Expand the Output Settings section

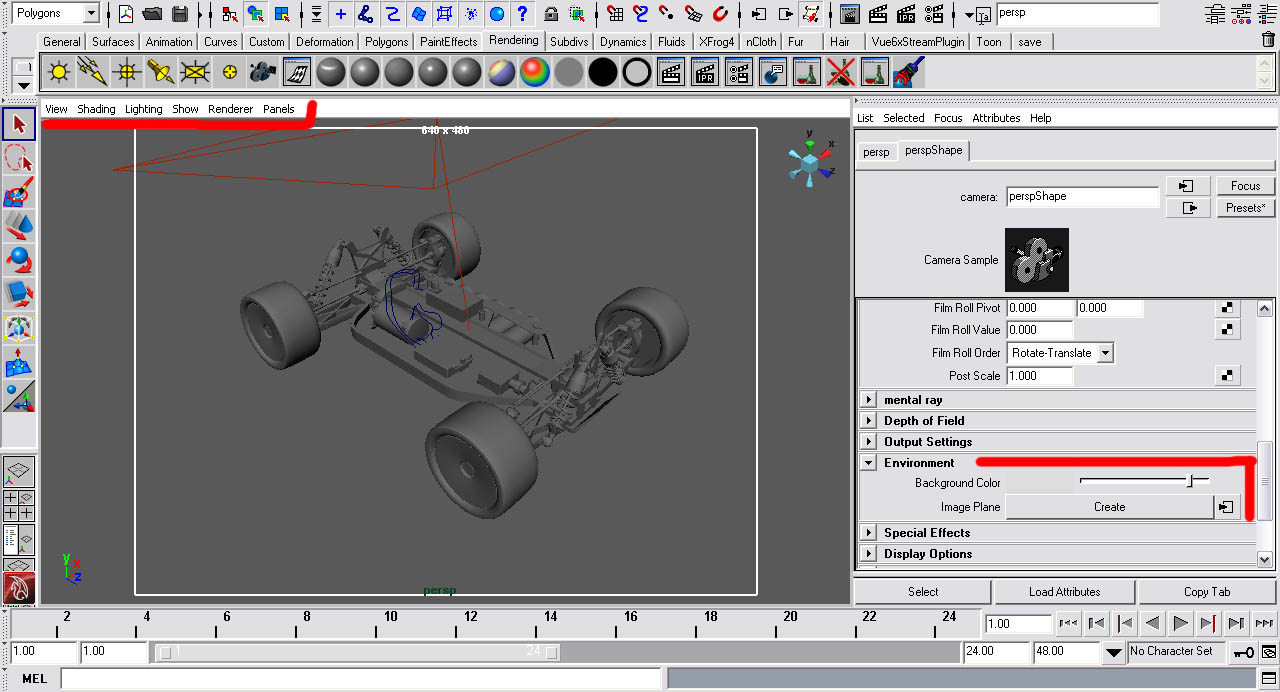870,442
